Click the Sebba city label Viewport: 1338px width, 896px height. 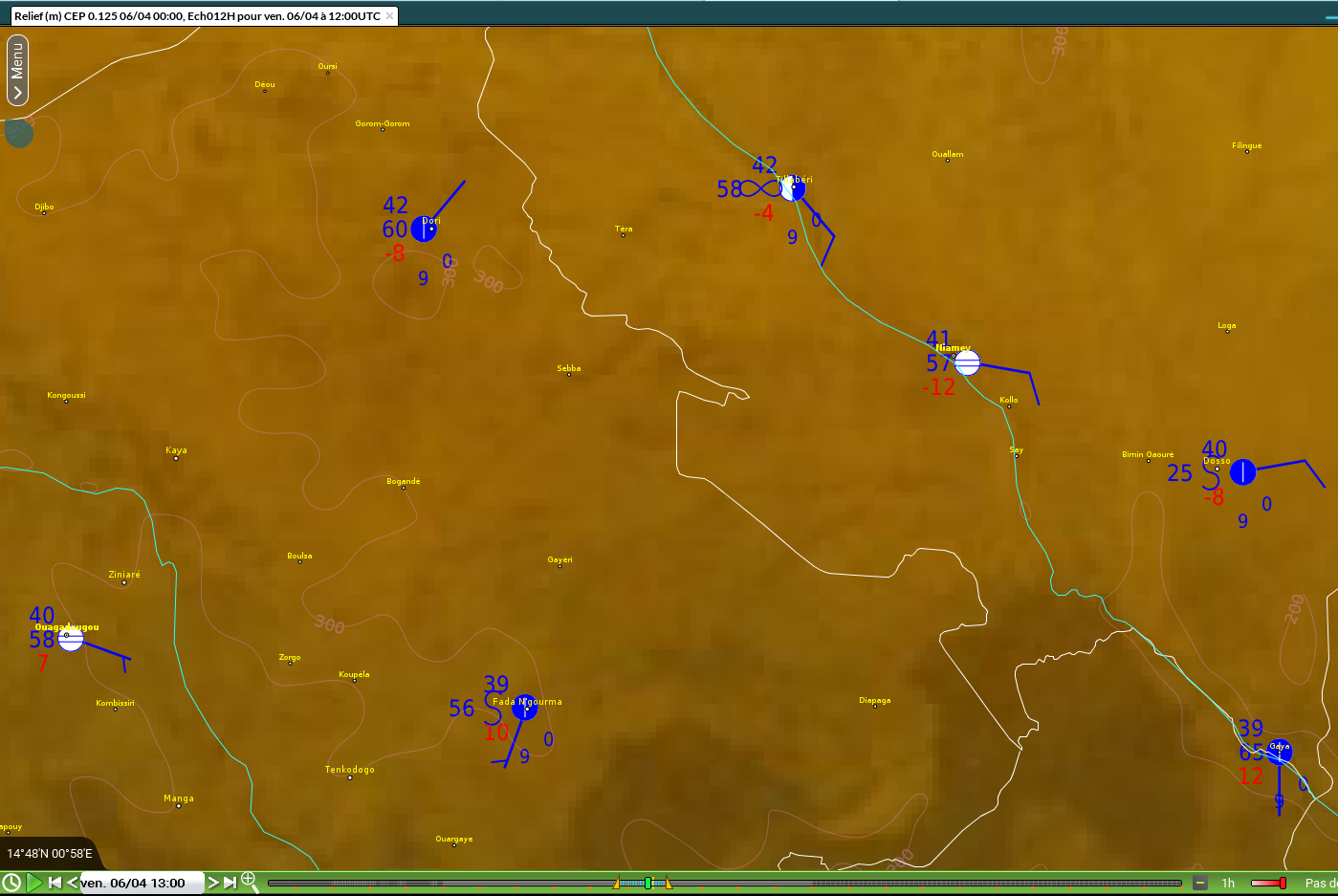pyautogui.click(x=569, y=368)
